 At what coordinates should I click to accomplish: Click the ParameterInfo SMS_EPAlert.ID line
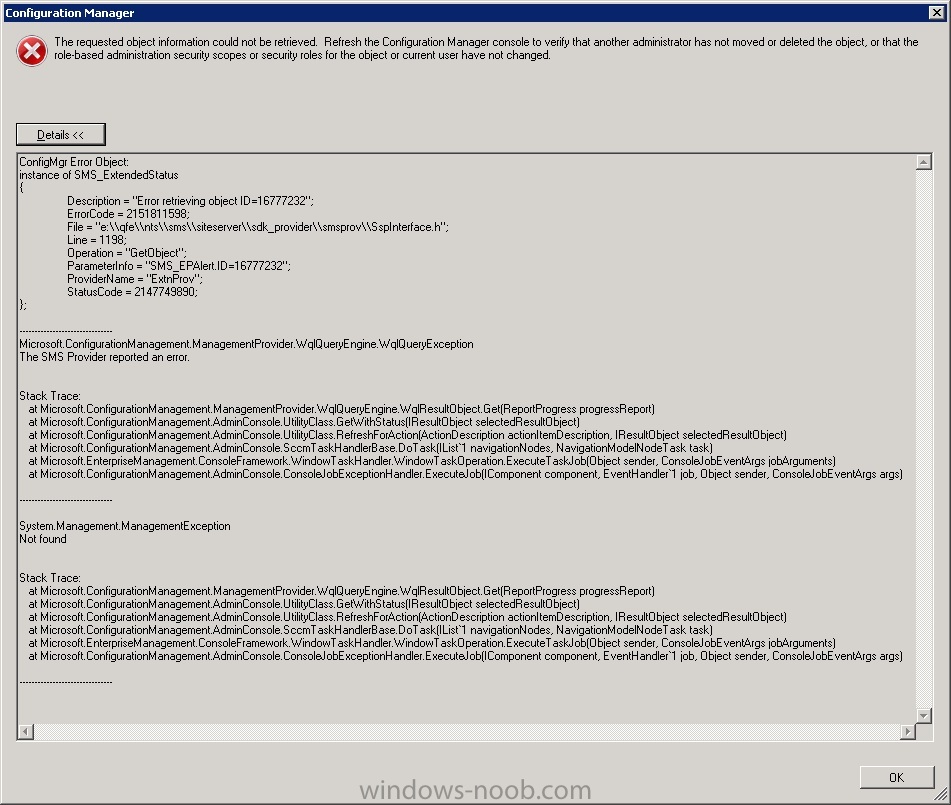coord(179,266)
